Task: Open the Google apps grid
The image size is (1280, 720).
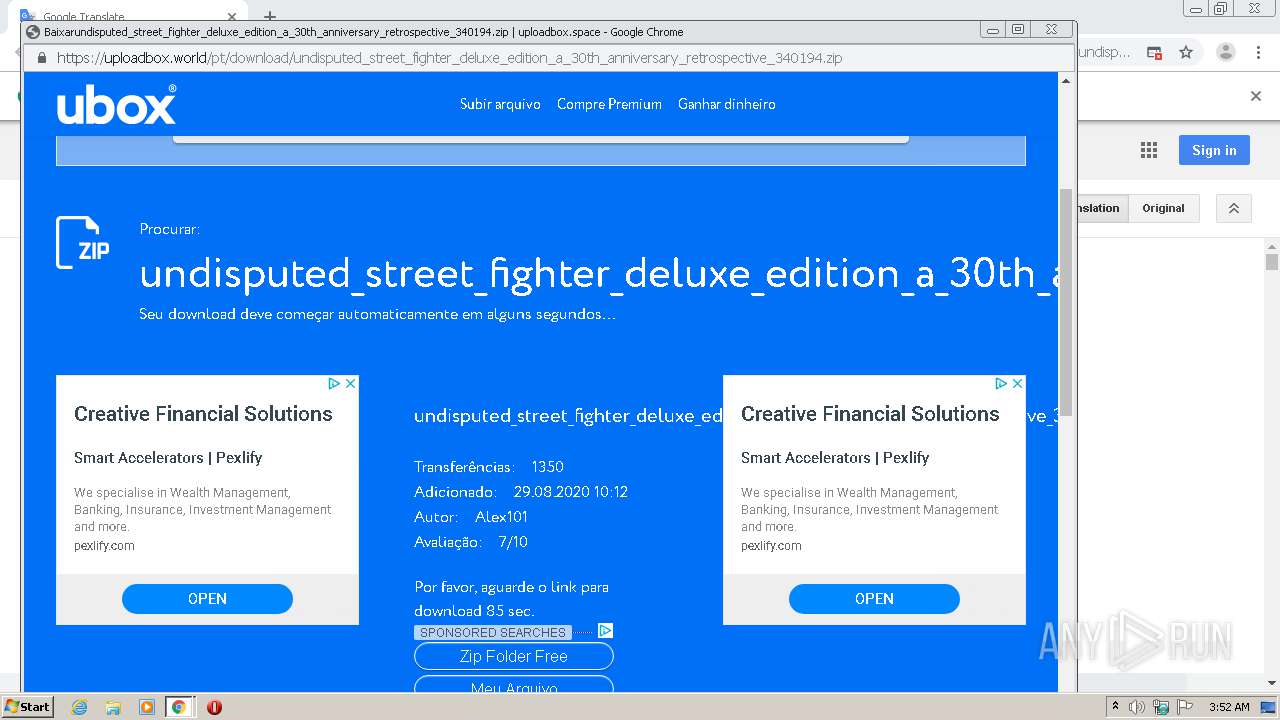Action: 1149,150
